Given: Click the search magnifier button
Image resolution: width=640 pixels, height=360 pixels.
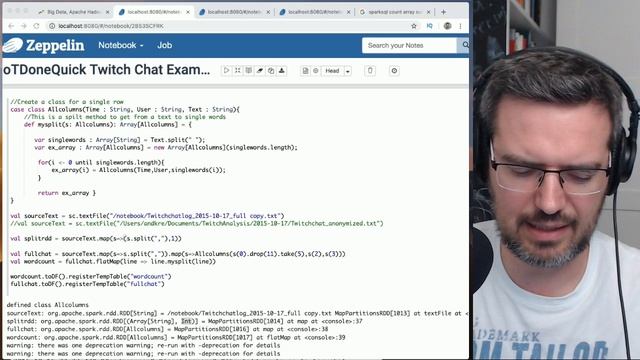Looking at the screenshot, I should [x=464, y=45].
